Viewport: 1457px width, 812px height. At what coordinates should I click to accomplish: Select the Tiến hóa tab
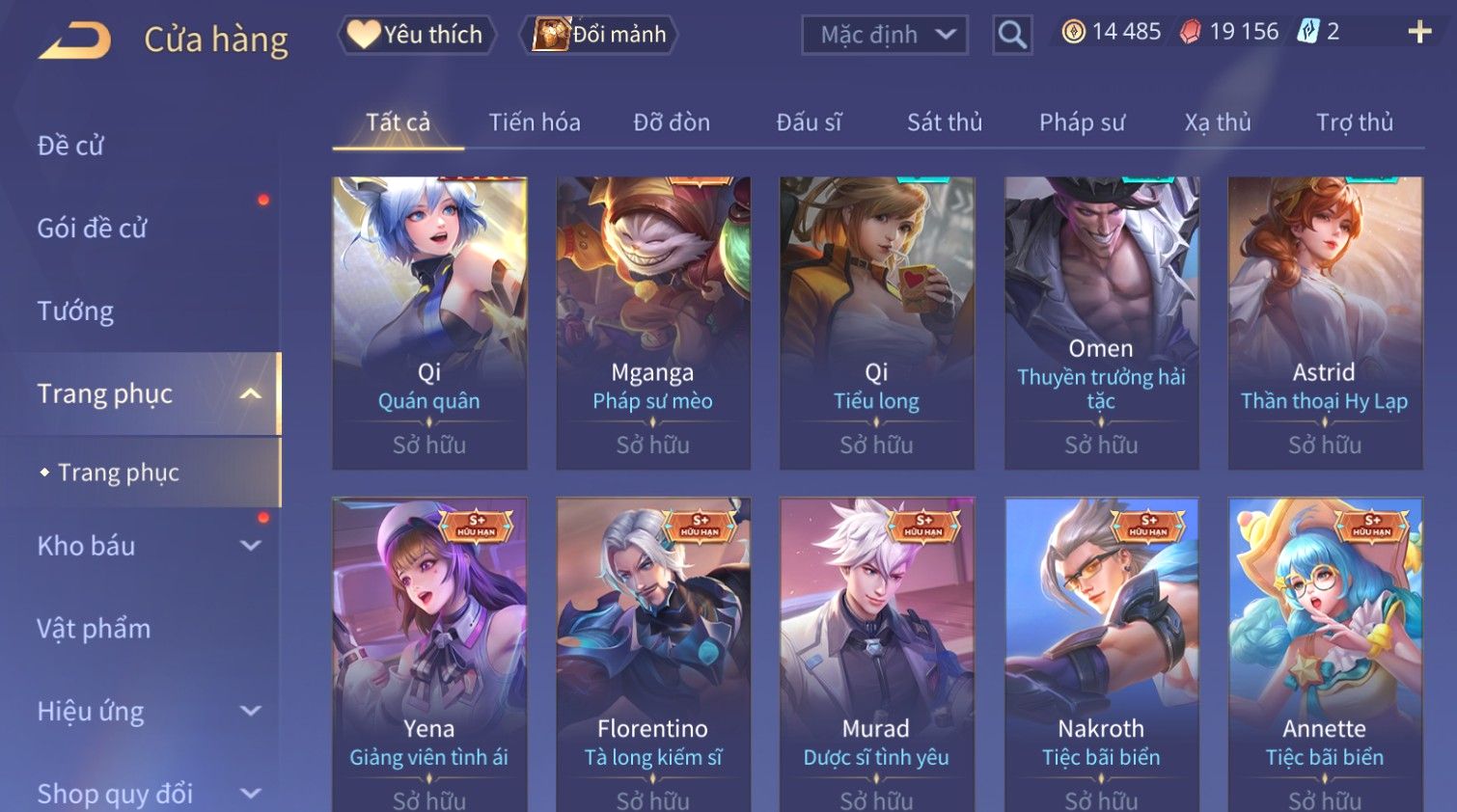pos(535,122)
